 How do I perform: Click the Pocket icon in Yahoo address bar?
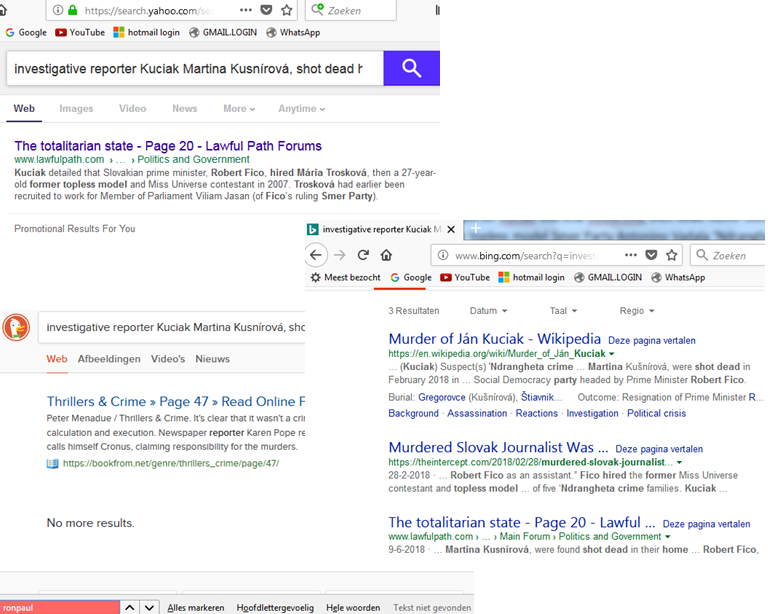click(x=266, y=10)
